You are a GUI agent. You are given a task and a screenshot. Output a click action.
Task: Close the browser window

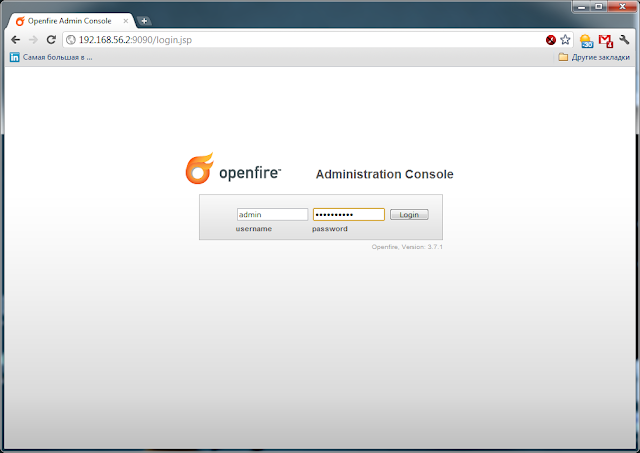[622, 7]
